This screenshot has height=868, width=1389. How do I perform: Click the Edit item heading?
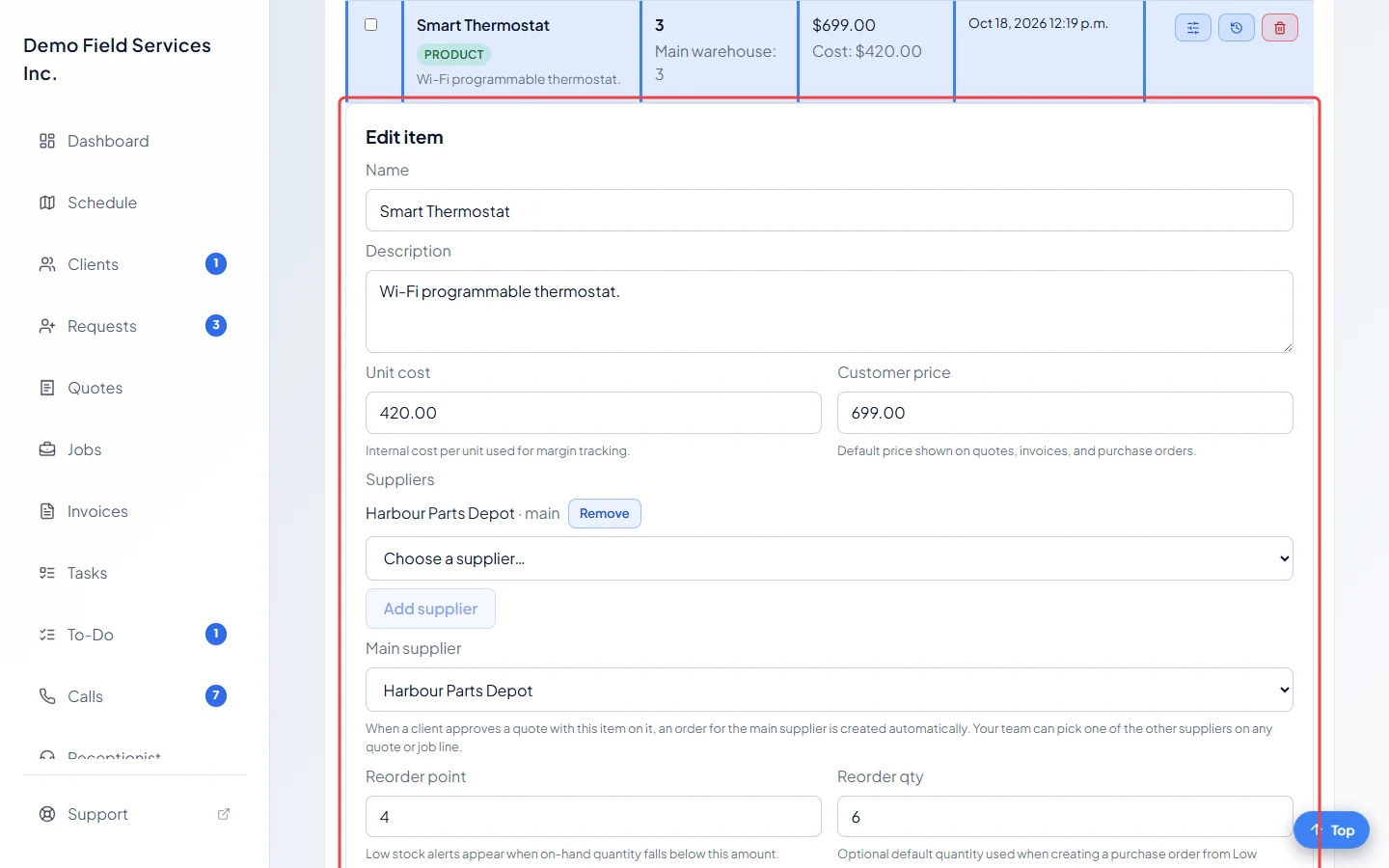(x=404, y=137)
